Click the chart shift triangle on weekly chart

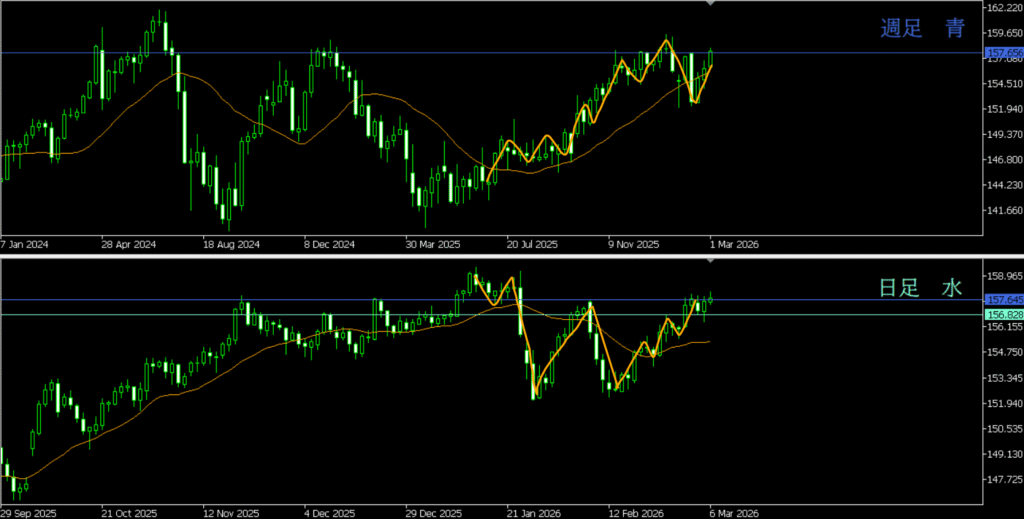[711, 4]
